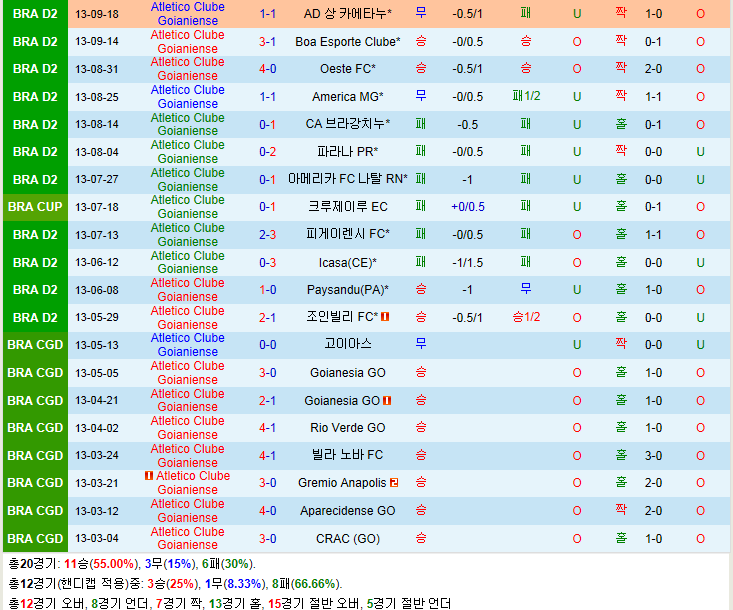Open CRAC (GO) team link
This screenshot has height=610, width=733.
pyautogui.click(x=347, y=538)
